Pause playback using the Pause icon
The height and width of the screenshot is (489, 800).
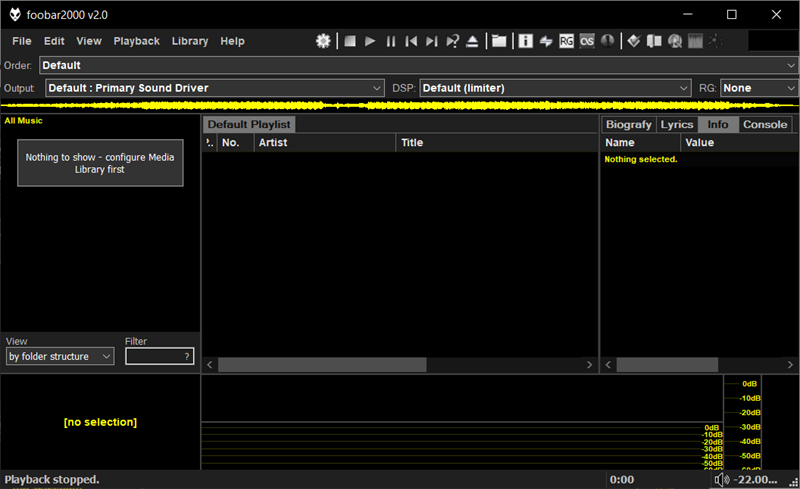coord(391,41)
